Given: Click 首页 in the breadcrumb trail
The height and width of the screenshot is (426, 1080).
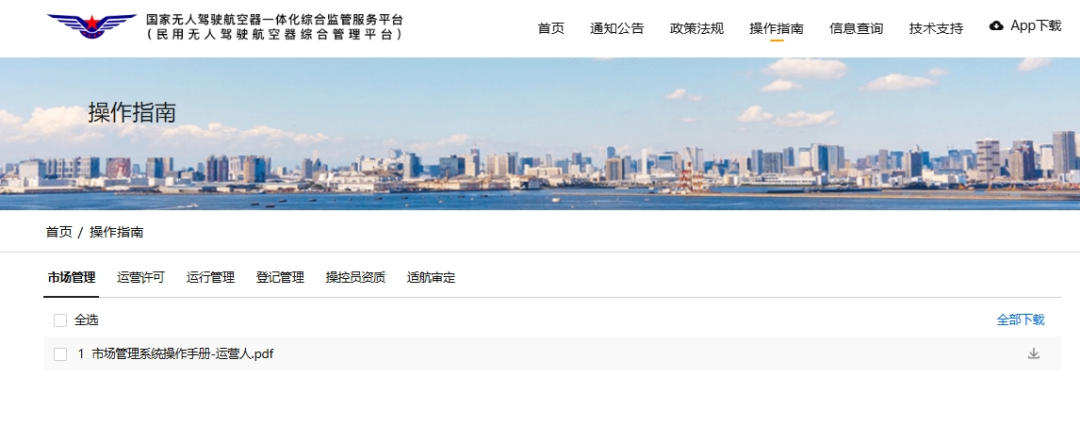Looking at the screenshot, I should click(59, 232).
